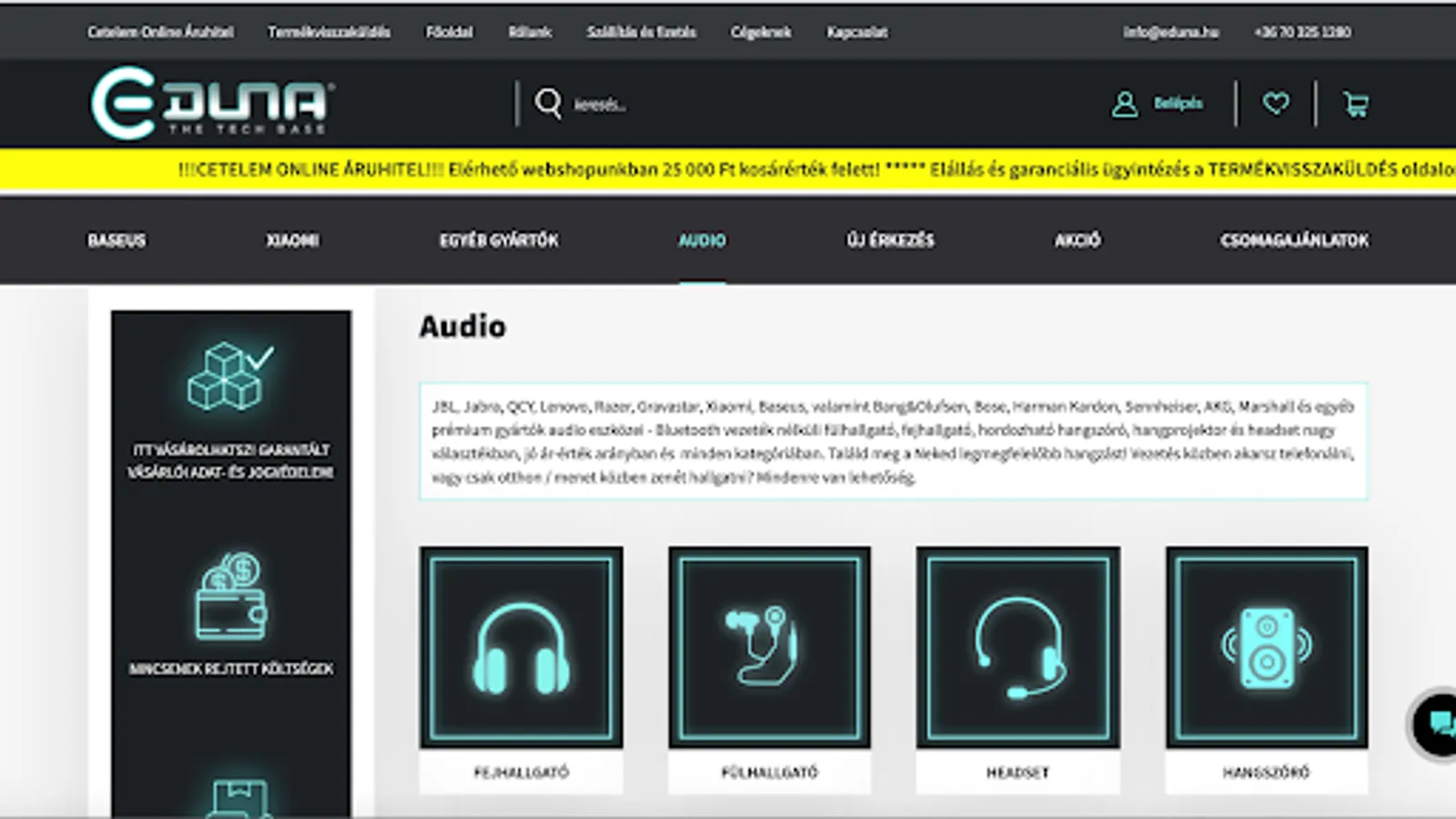Click the HEADSET category label
Image resolution: width=1456 pixels, height=819 pixels.
point(1018,773)
